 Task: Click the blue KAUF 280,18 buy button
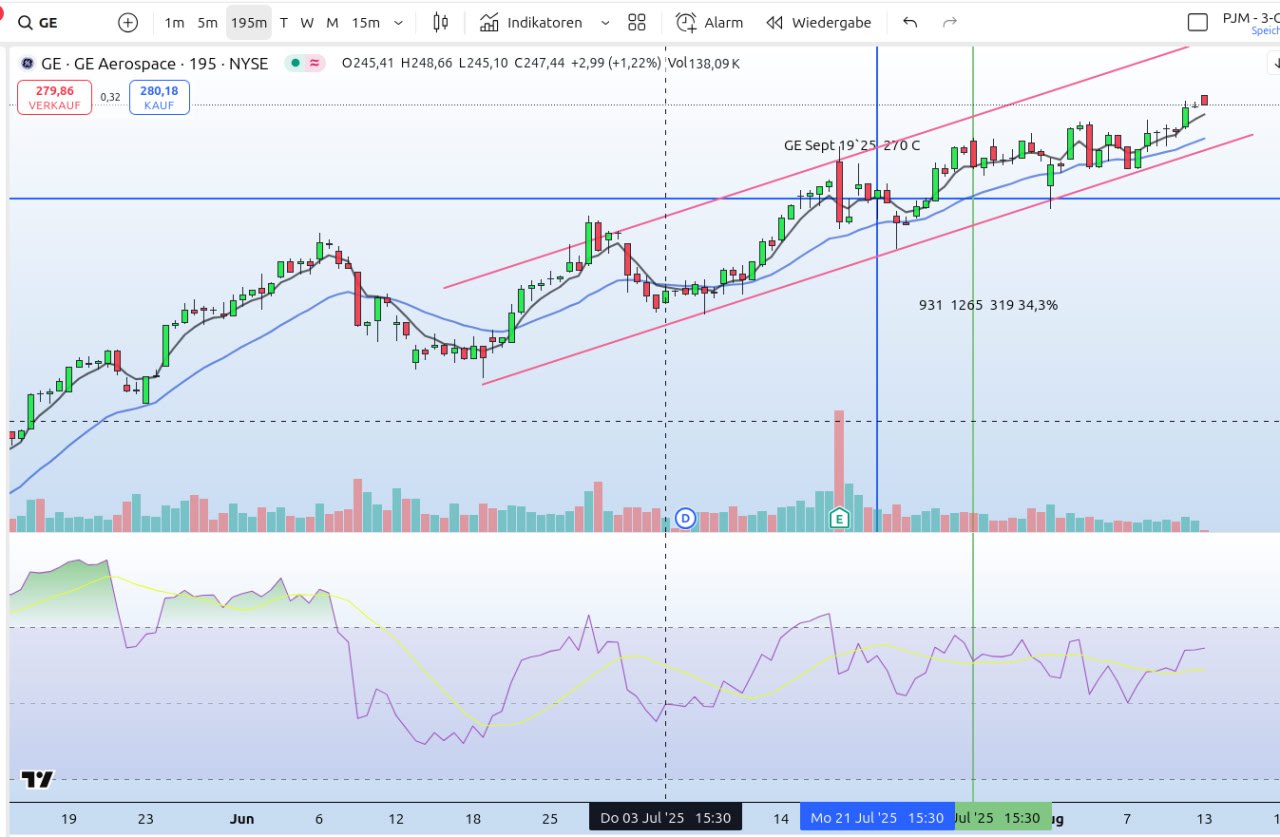[x=159, y=97]
